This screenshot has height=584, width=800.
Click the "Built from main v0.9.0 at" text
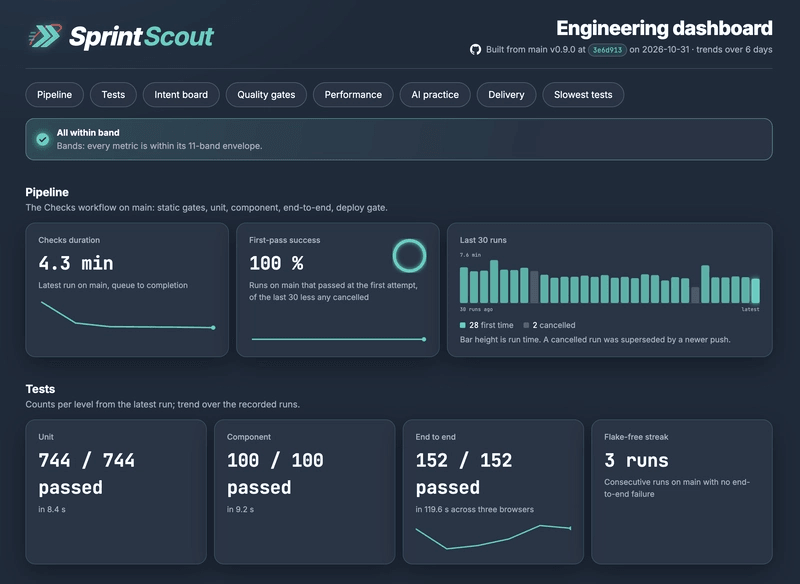pos(536,49)
